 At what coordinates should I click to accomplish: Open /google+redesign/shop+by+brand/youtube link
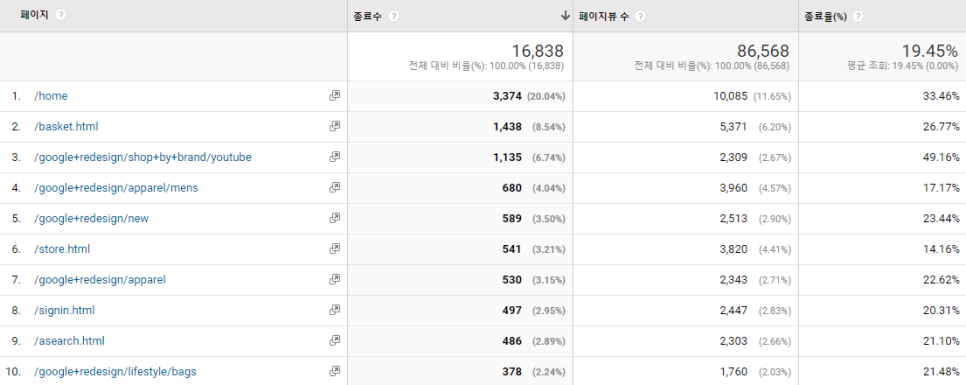(142, 157)
